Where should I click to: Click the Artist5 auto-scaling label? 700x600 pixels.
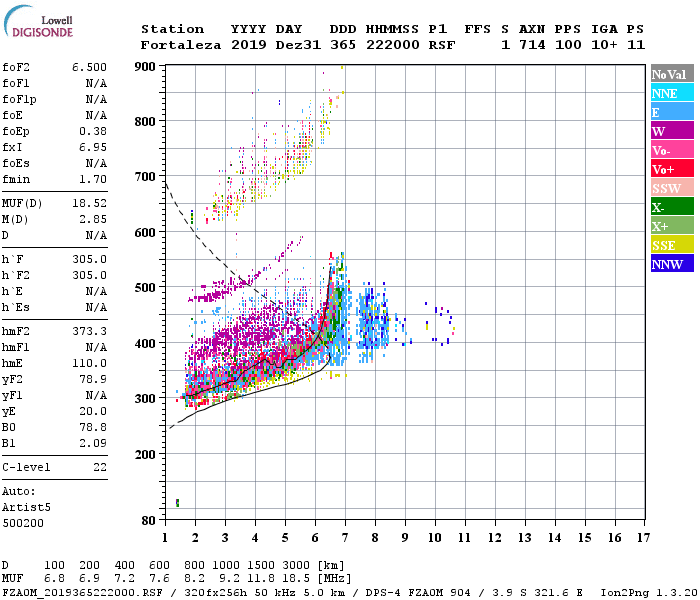26,508
